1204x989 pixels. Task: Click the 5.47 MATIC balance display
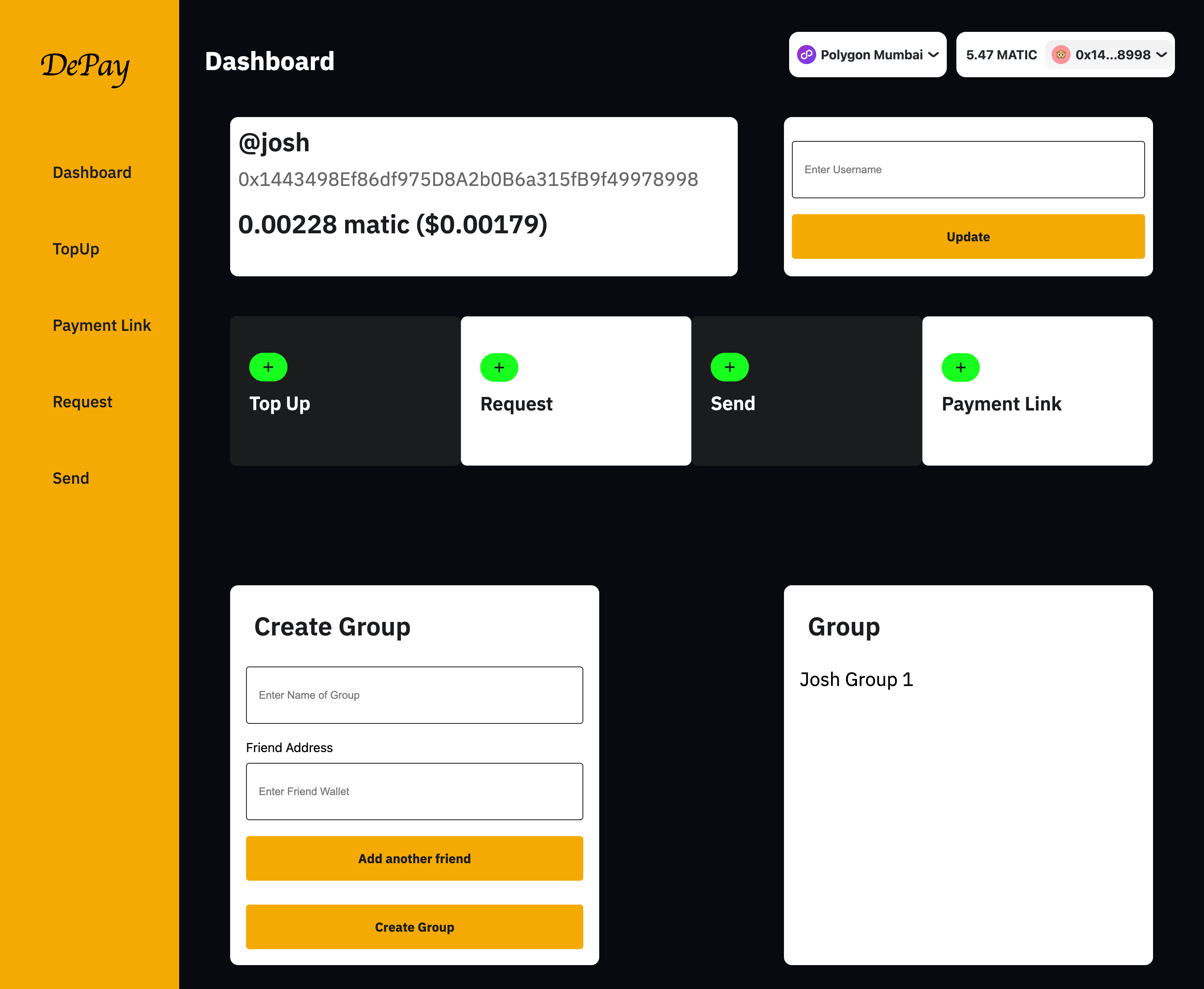(x=1001, y=55)
